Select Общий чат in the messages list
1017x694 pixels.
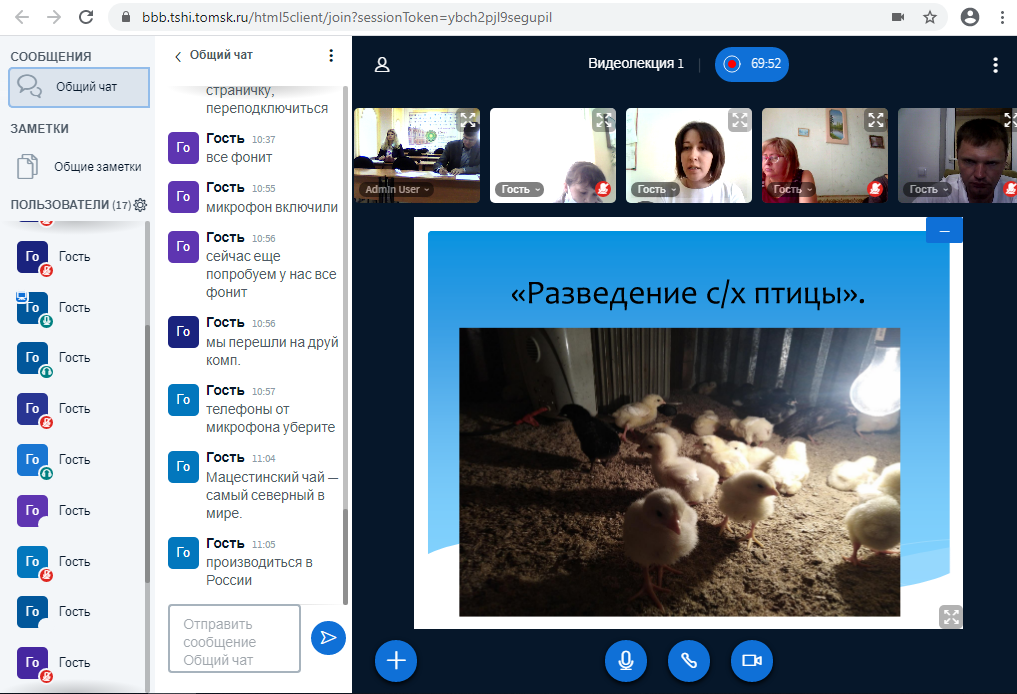[79, 87]
